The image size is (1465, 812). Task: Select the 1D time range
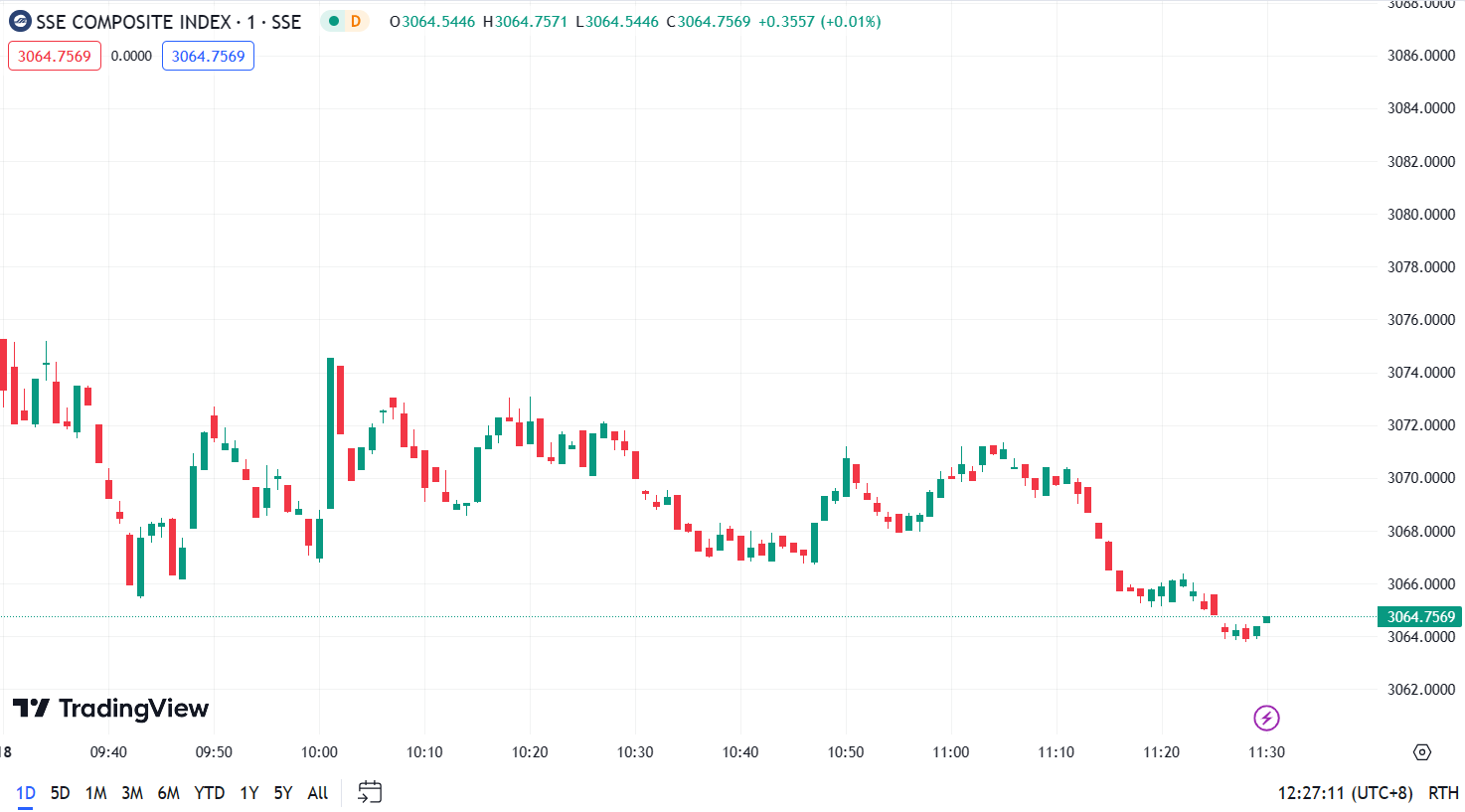click(26, 793)
